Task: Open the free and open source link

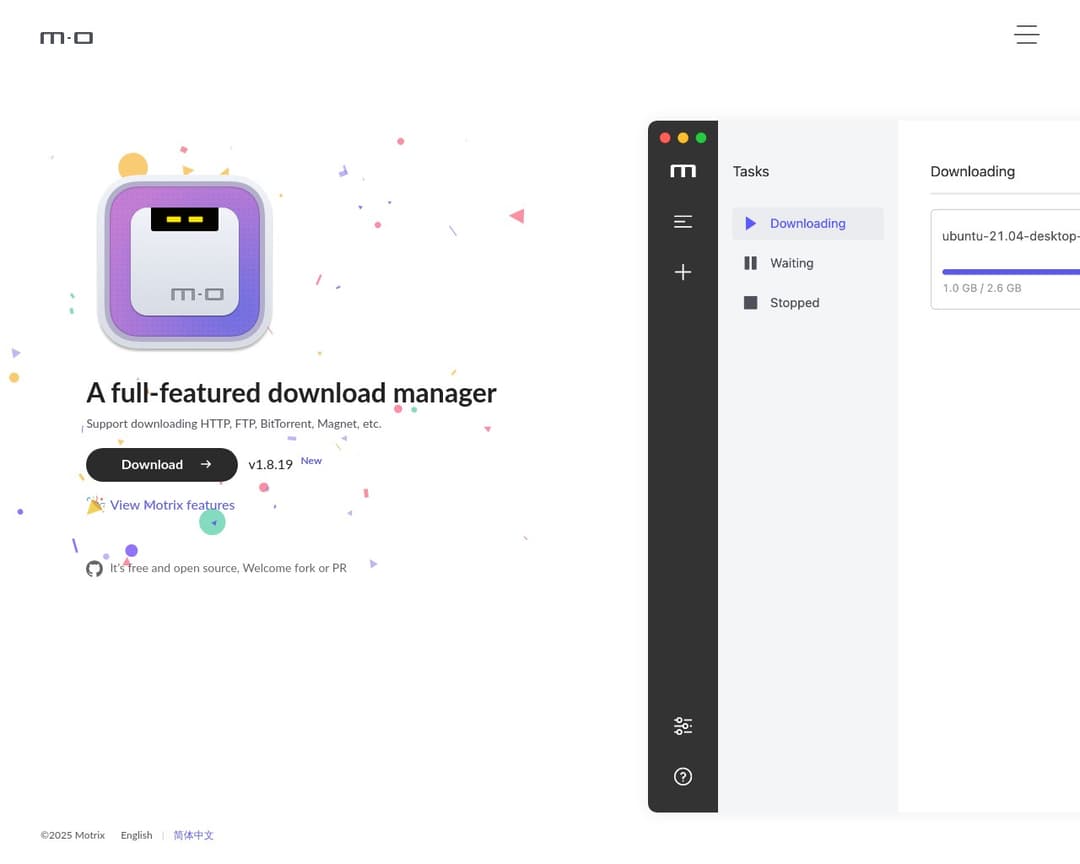Action: tap(228, 568)
